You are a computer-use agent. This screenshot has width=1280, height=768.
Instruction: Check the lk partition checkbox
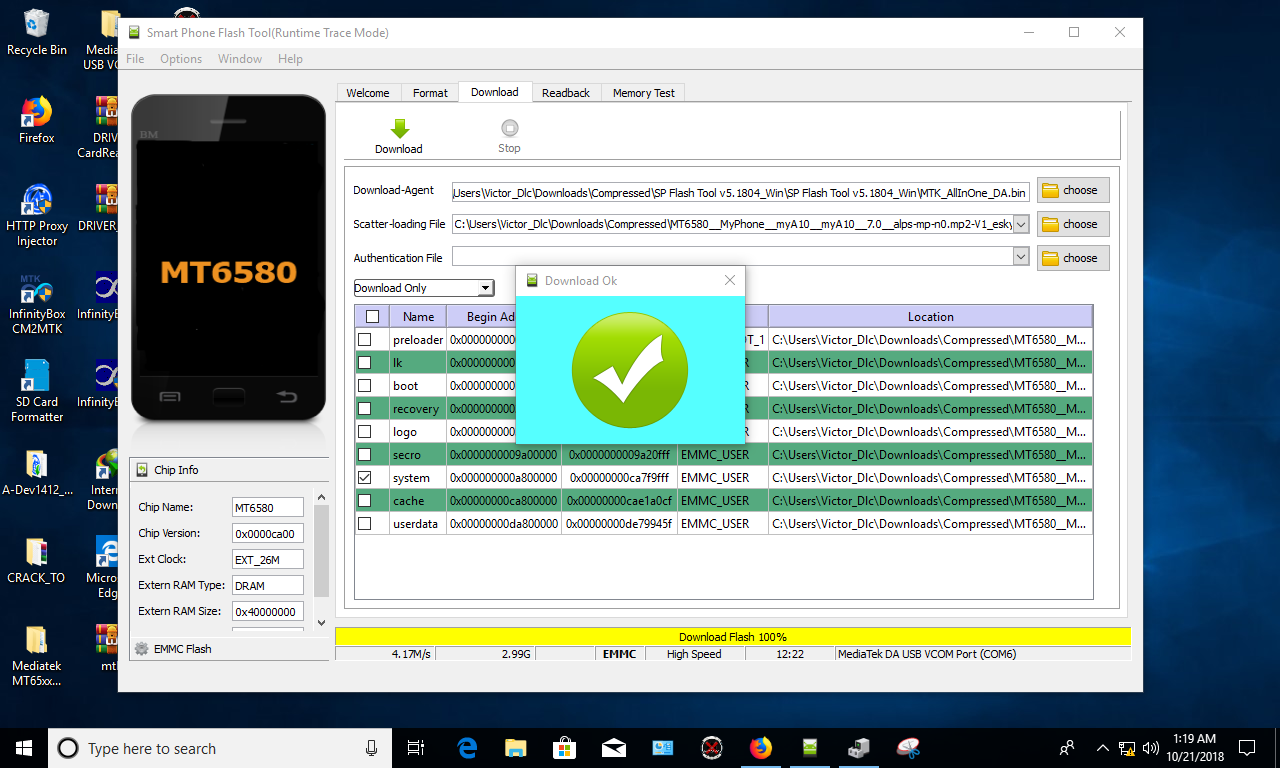[x=365, y=363]
